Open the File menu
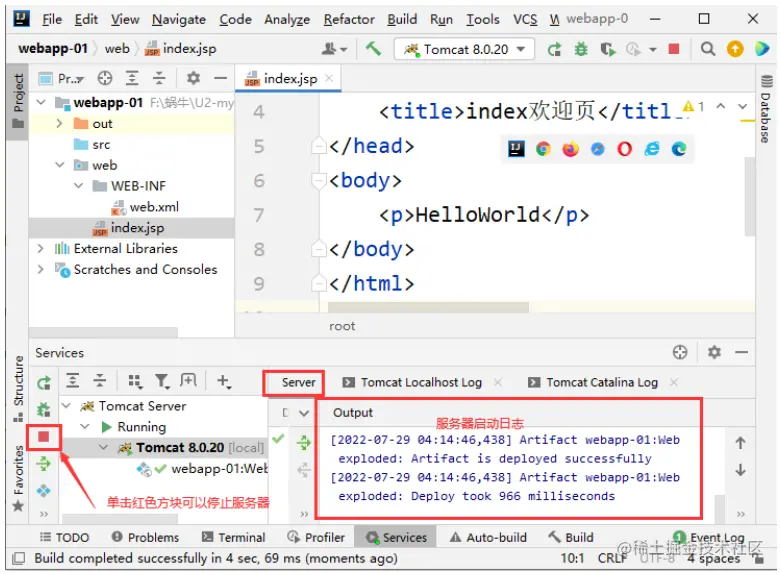This screenshot has height=574, width=780. [52, 19]
